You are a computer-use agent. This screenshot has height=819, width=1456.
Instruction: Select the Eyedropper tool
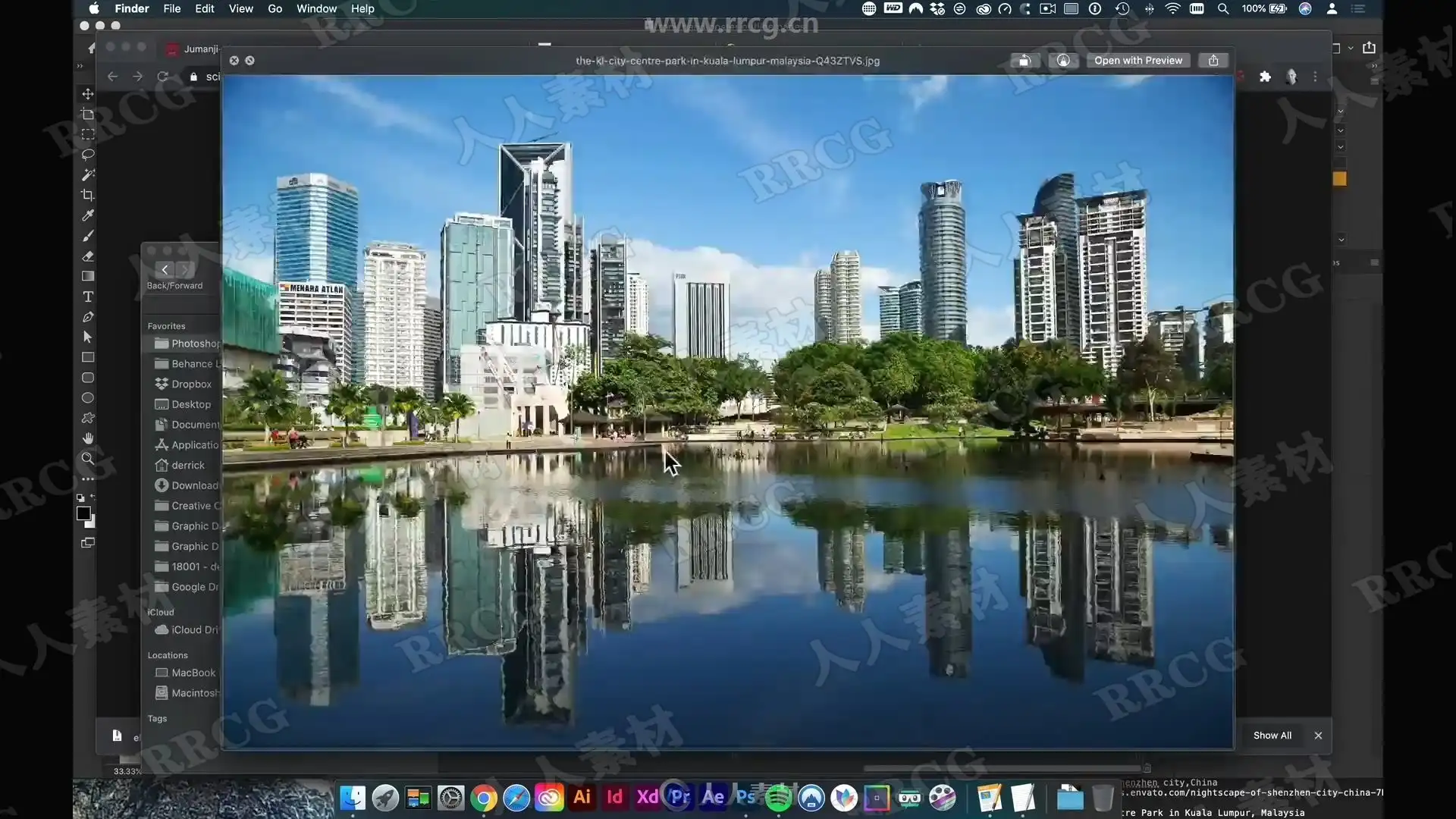tap(88, 215)
